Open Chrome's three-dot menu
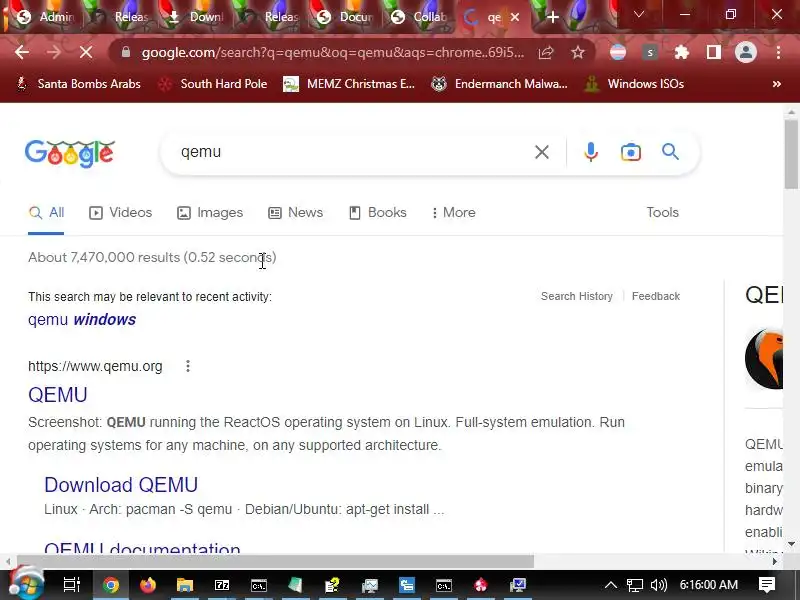 778,52
